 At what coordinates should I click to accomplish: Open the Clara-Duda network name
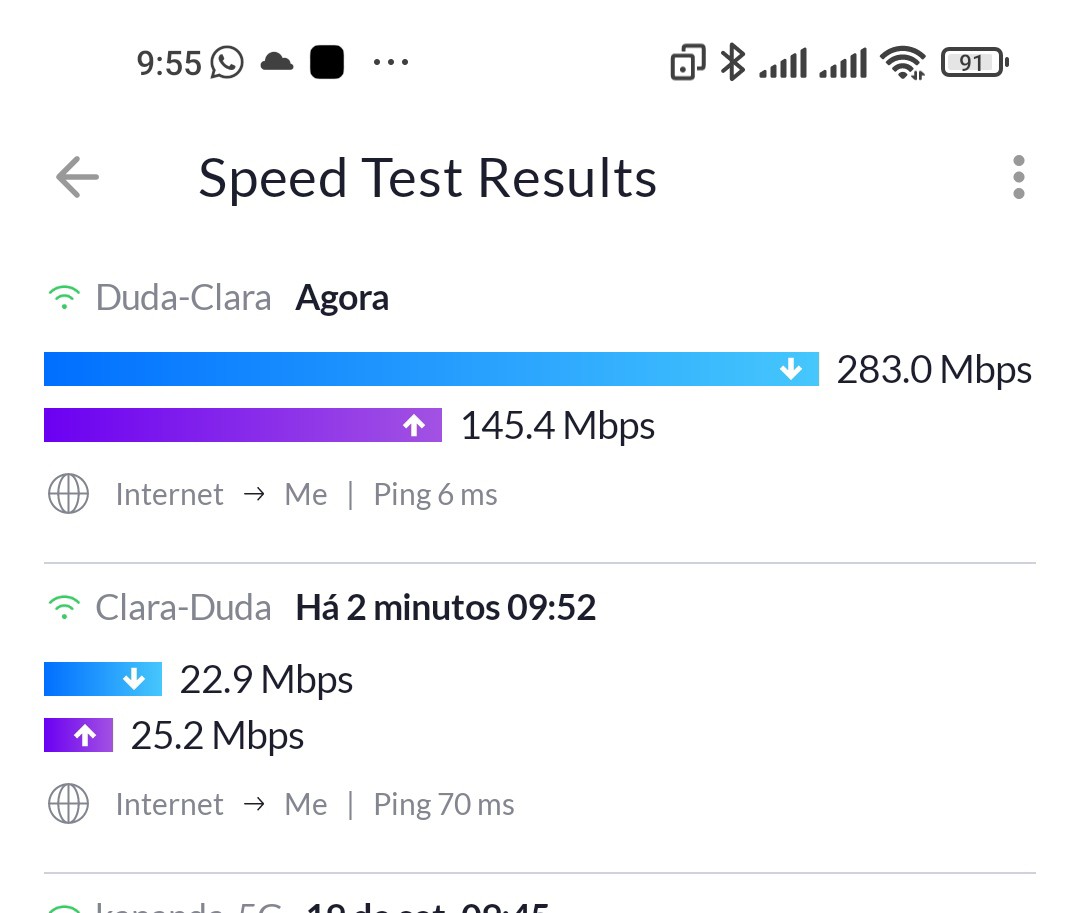(x=183, y=608)
